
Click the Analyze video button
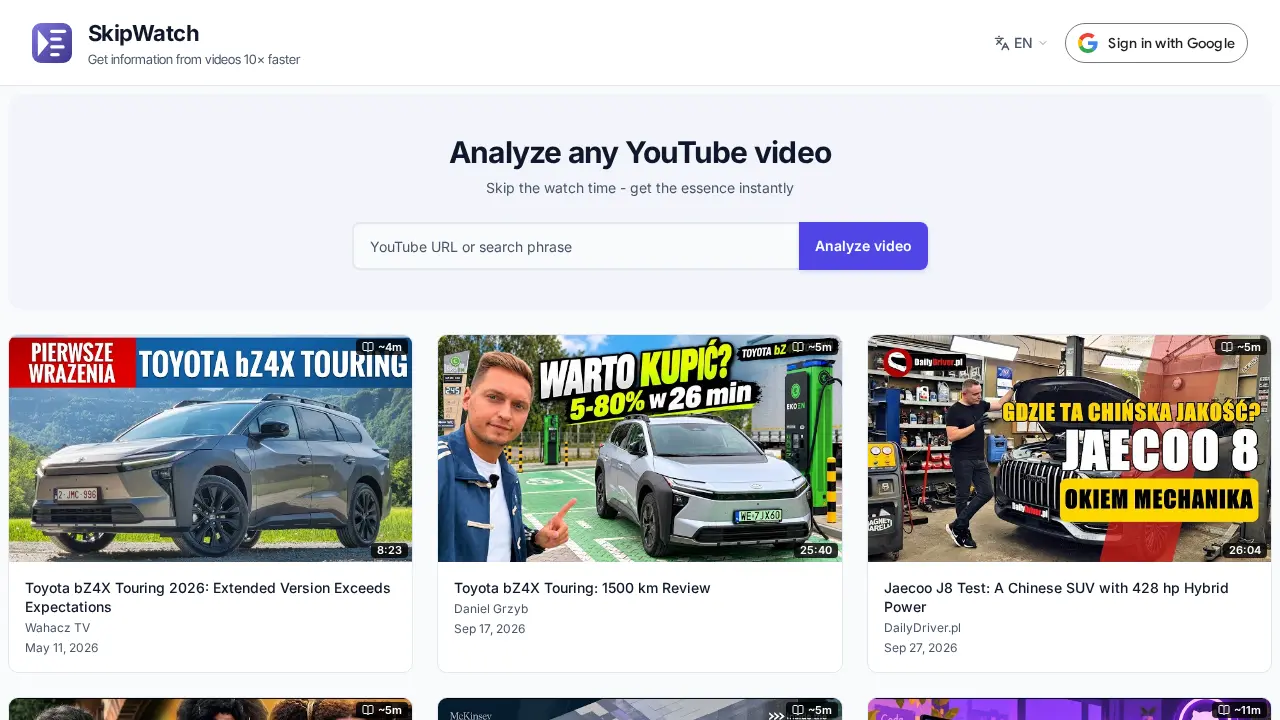point(863,246)
